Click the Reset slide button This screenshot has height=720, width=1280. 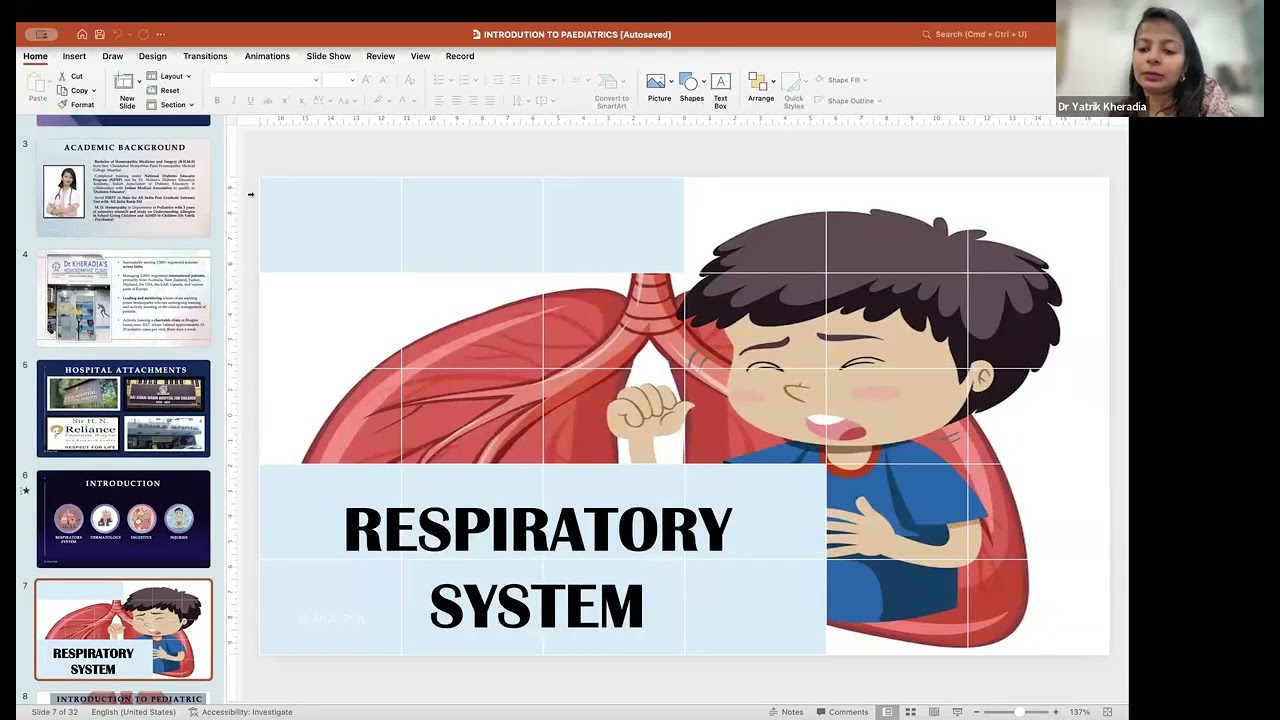(x=163, y=90)
